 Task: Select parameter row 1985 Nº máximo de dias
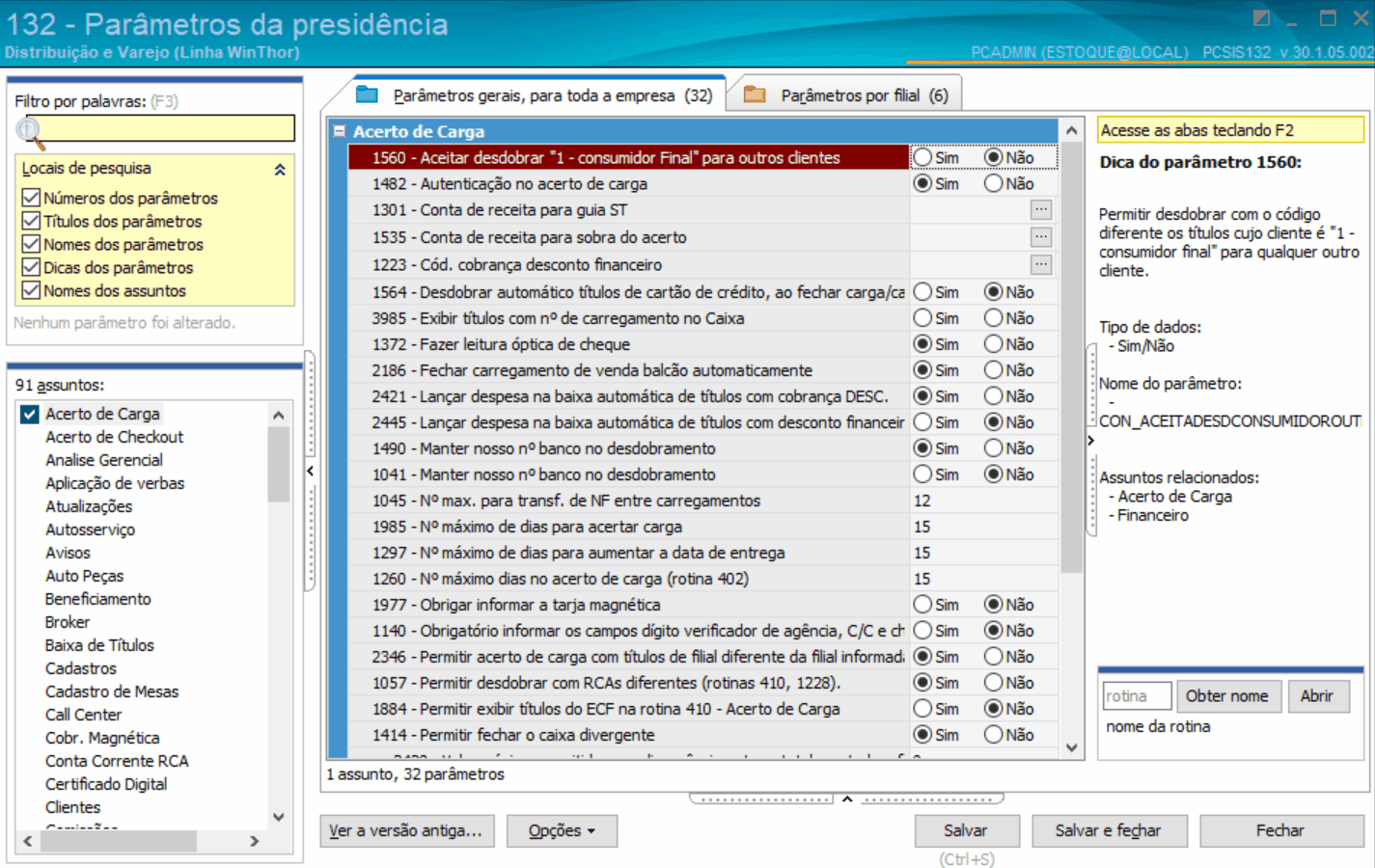tap(702, 527)
